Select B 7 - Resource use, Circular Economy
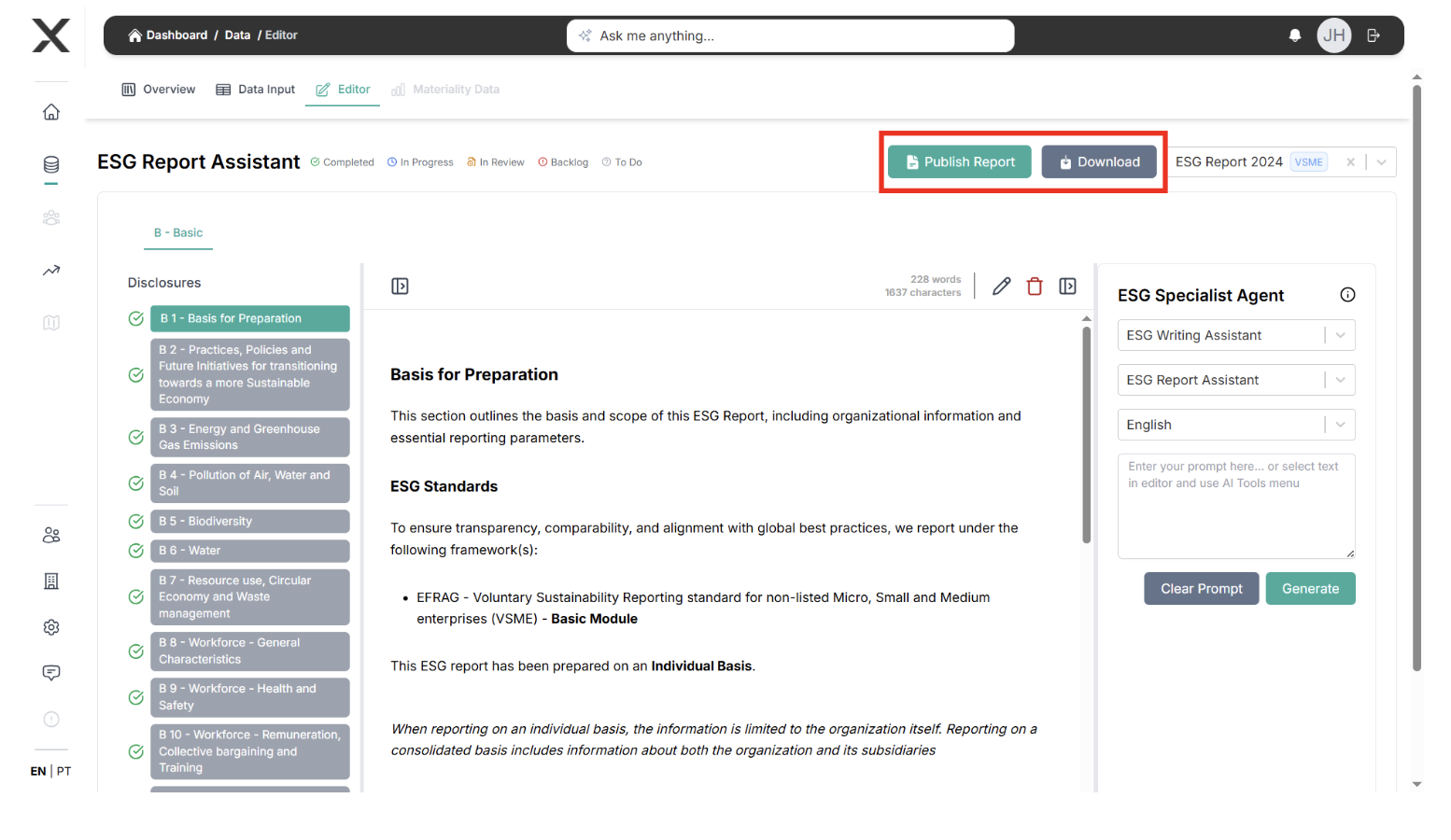 [250, 597]
